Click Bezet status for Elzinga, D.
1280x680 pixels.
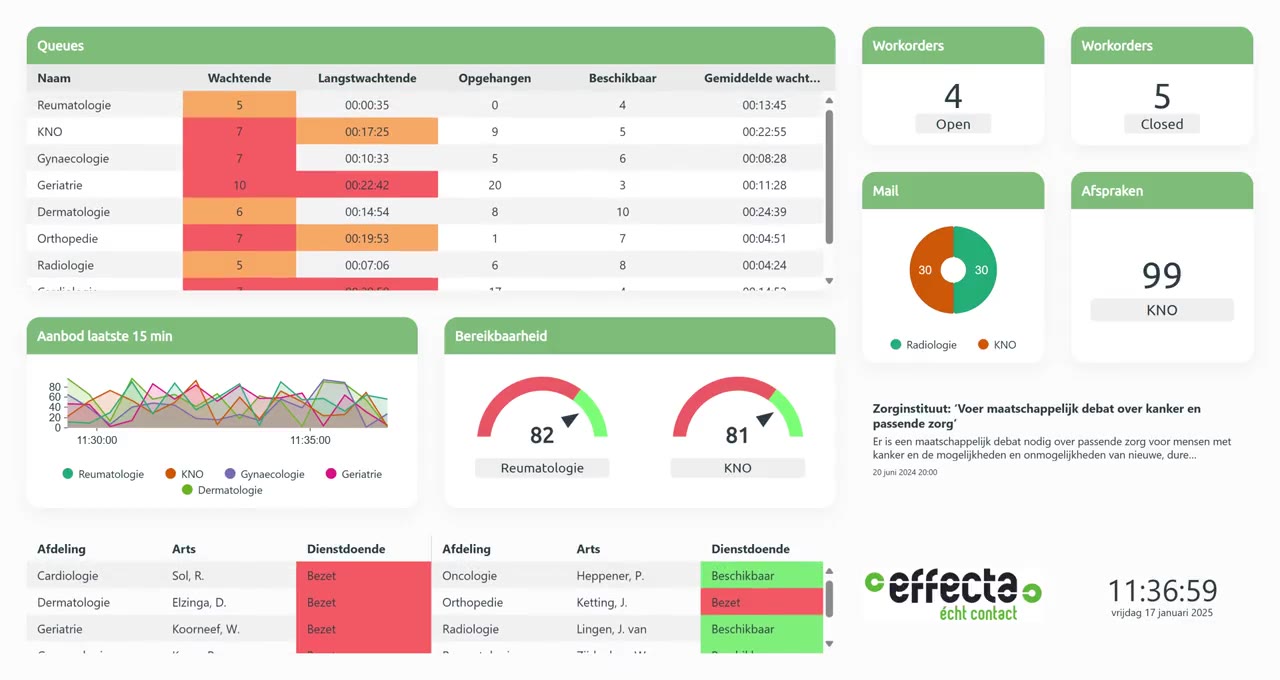tap(363, 602)
